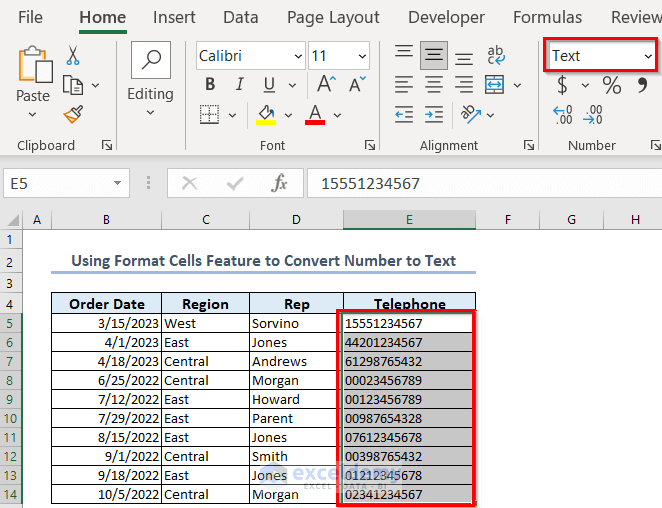This screenshot has width=662, height=508.
Task: Expand the Calibri font name dropdown
Action: click(x=297, y=56)
